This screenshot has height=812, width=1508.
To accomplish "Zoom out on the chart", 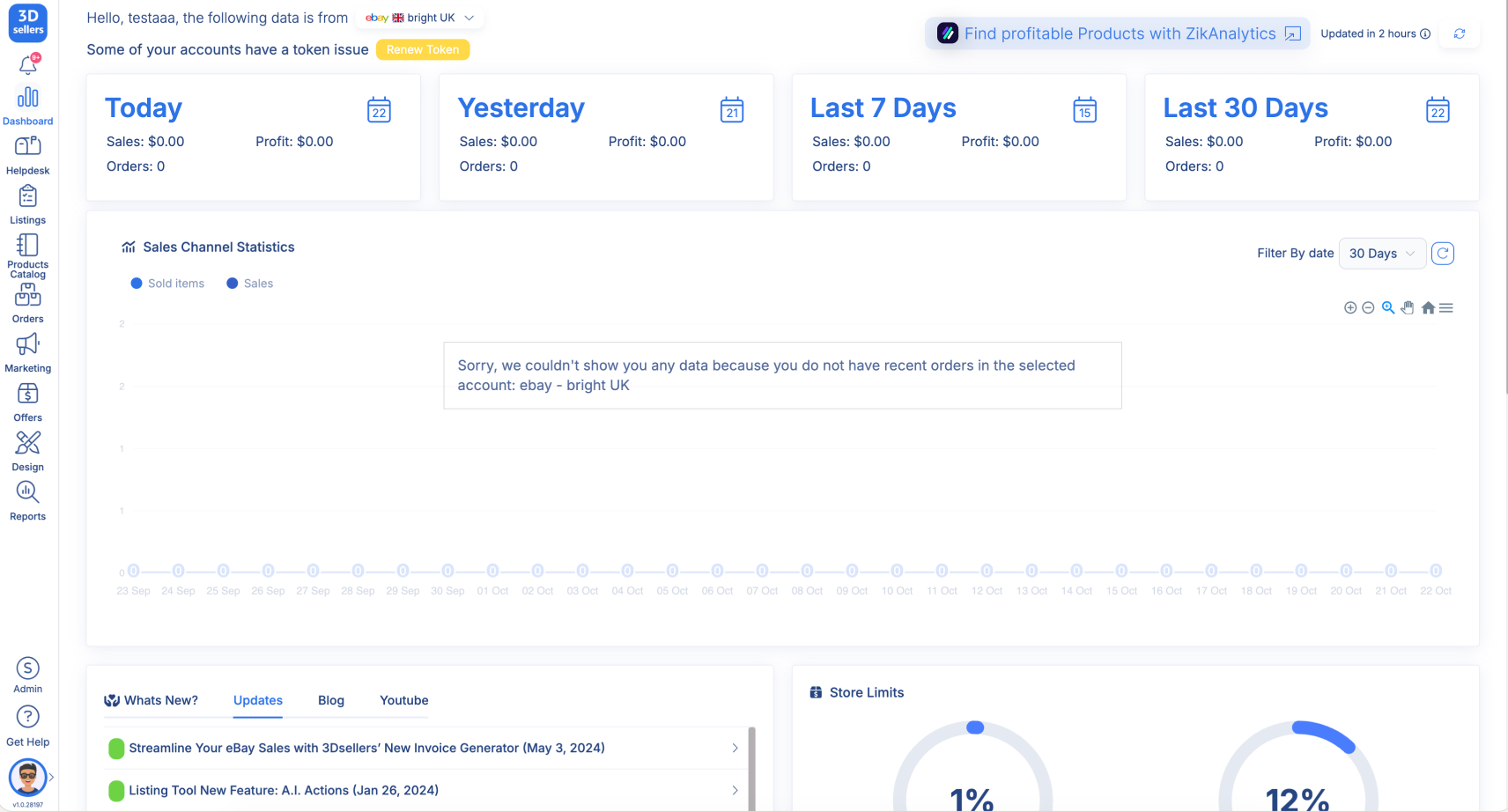I will (1368, 307).
